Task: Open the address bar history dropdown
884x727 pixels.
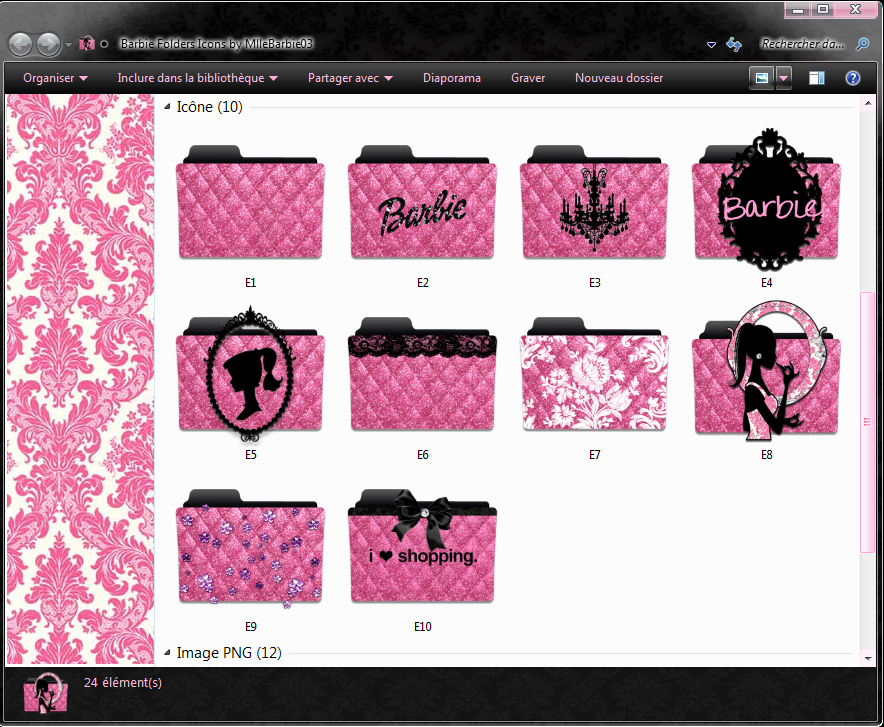Action: pos(711,45)
